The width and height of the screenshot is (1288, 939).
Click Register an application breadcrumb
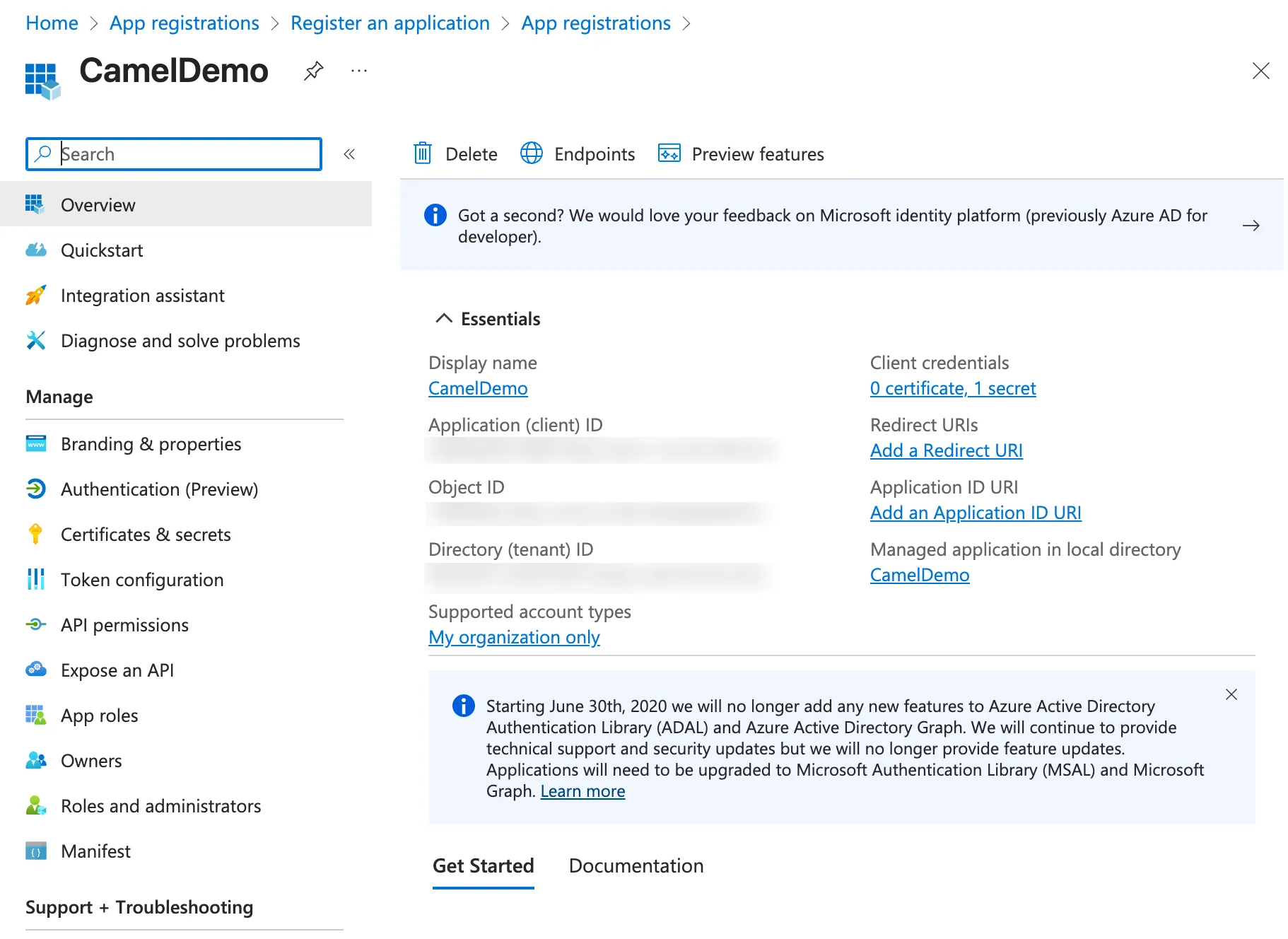click(390, 23)
